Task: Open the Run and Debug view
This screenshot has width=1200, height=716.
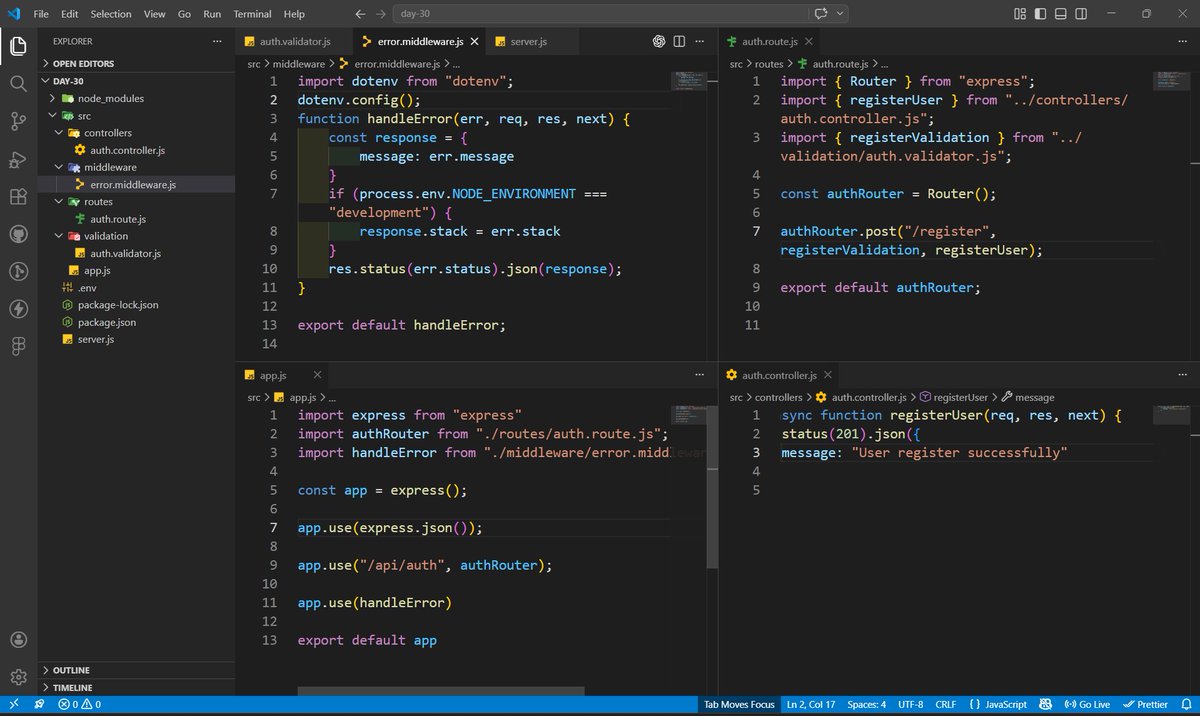Action: pos(18,160)
